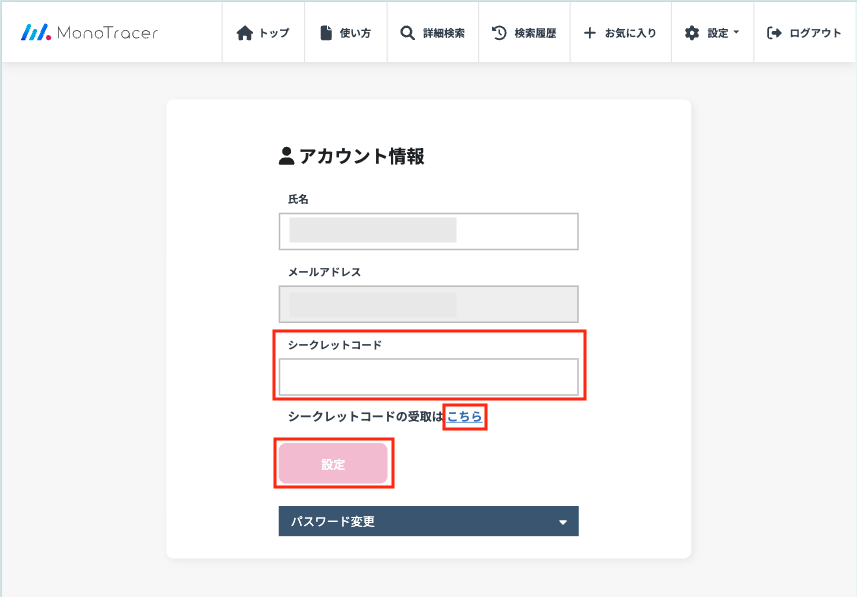The height and width of the screenshot is (597, 857).
Task: Click the magnifying glass search icon
Action: point(407,33)
